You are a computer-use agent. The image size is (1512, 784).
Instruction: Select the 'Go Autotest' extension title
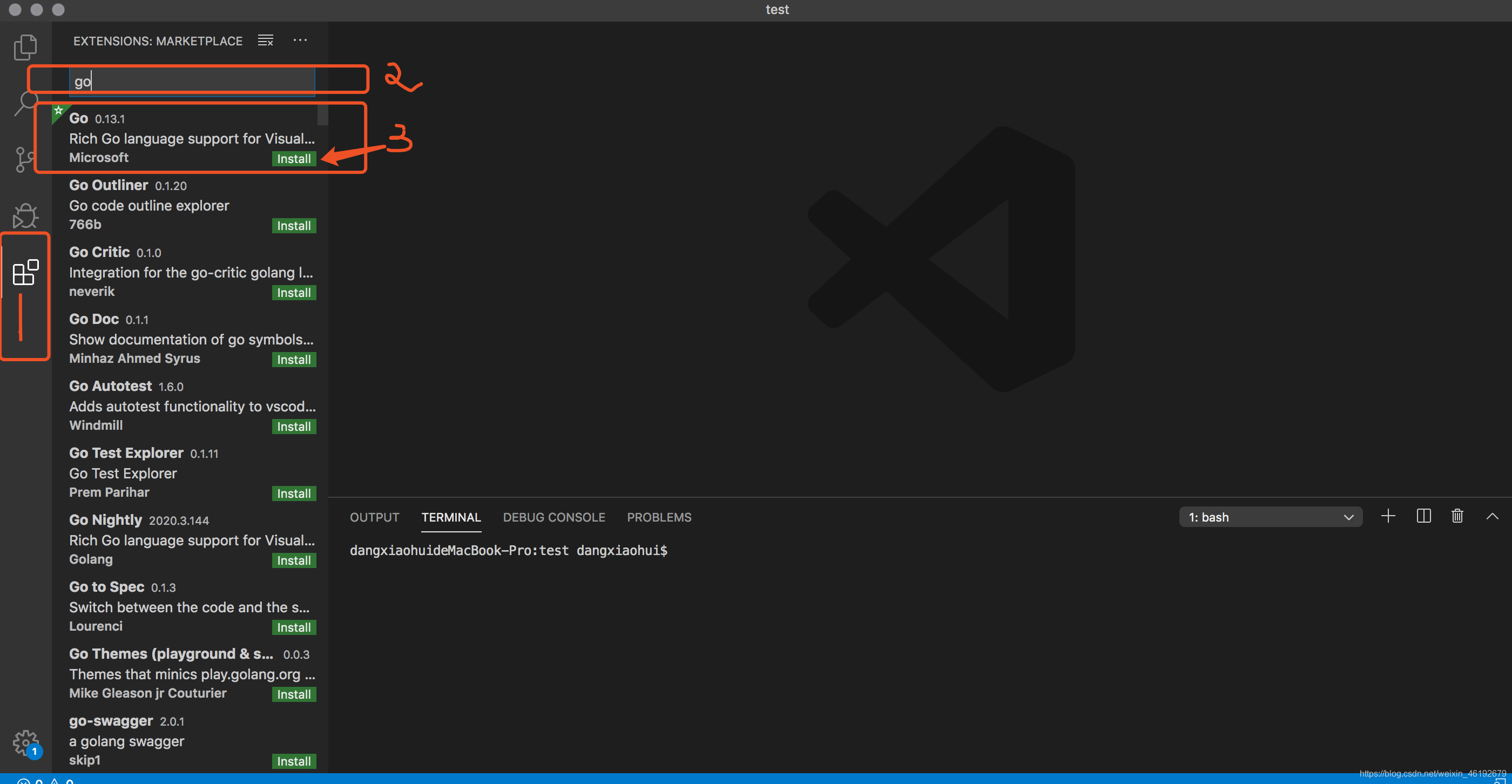tap(110, 386)
